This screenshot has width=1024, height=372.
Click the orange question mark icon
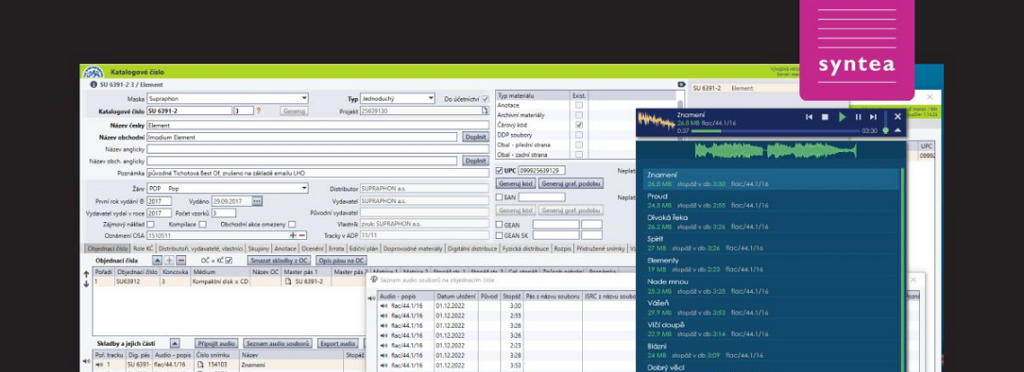coord(259,111)
